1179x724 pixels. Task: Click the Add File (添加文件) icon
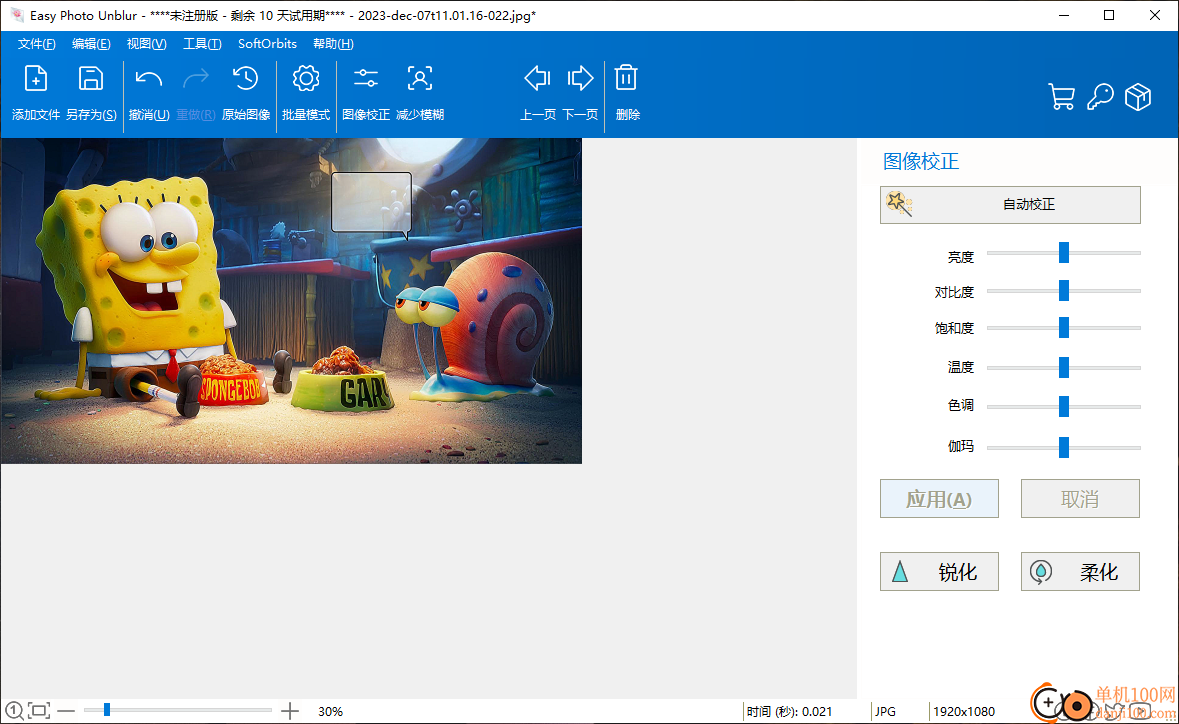click(35, 79)
